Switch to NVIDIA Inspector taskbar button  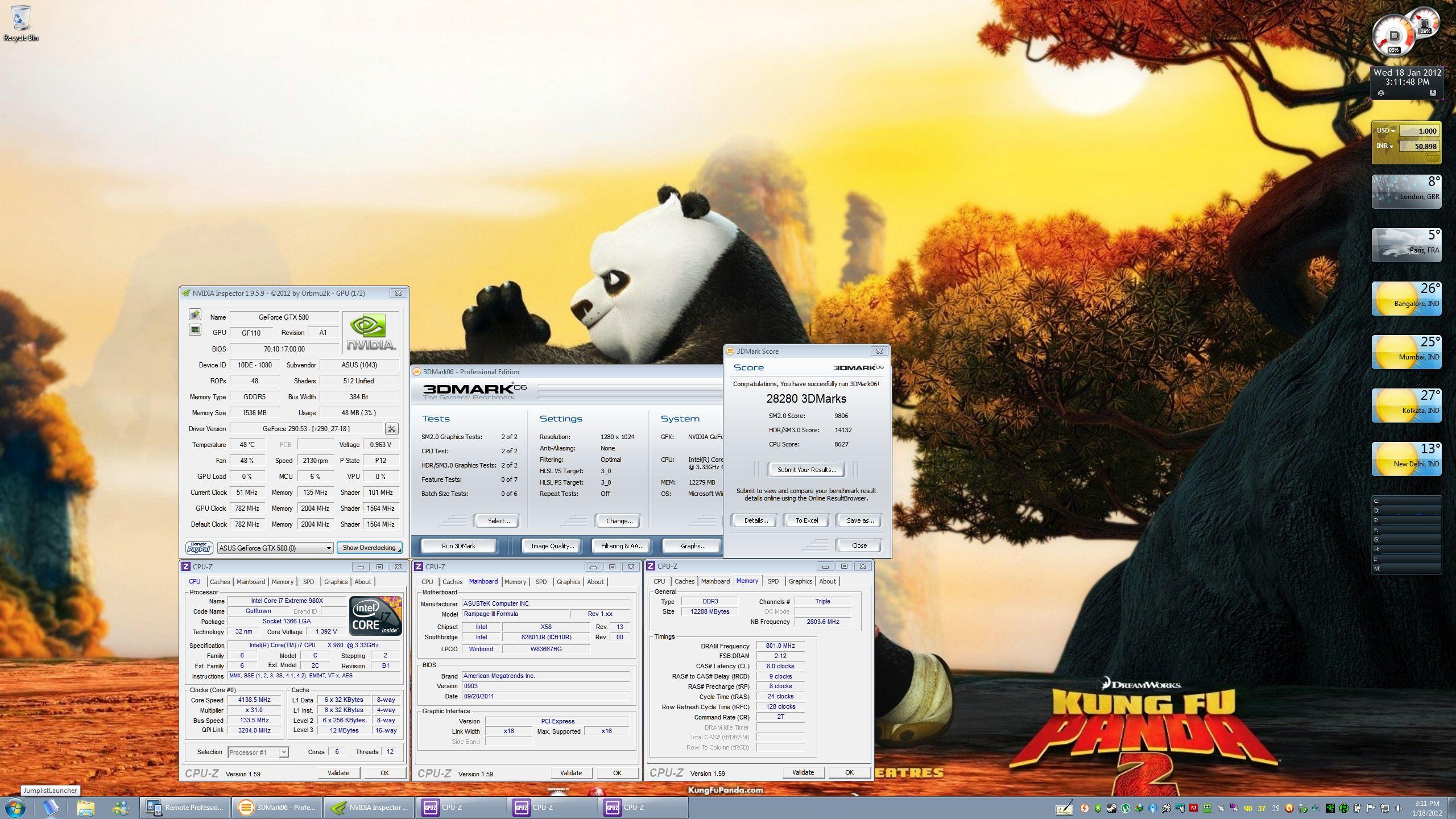tap(369, 808)
